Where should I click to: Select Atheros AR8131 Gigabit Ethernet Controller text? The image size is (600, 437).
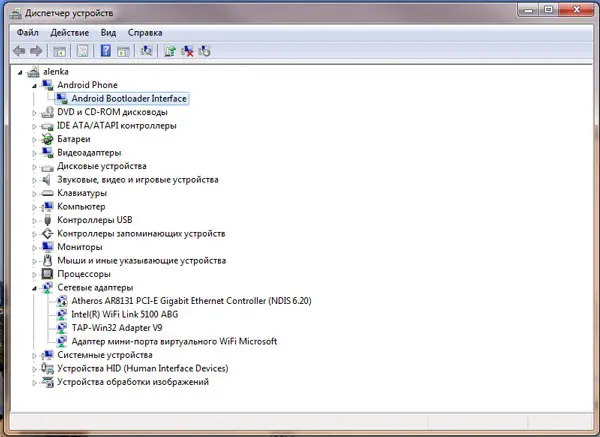(191, 301)
